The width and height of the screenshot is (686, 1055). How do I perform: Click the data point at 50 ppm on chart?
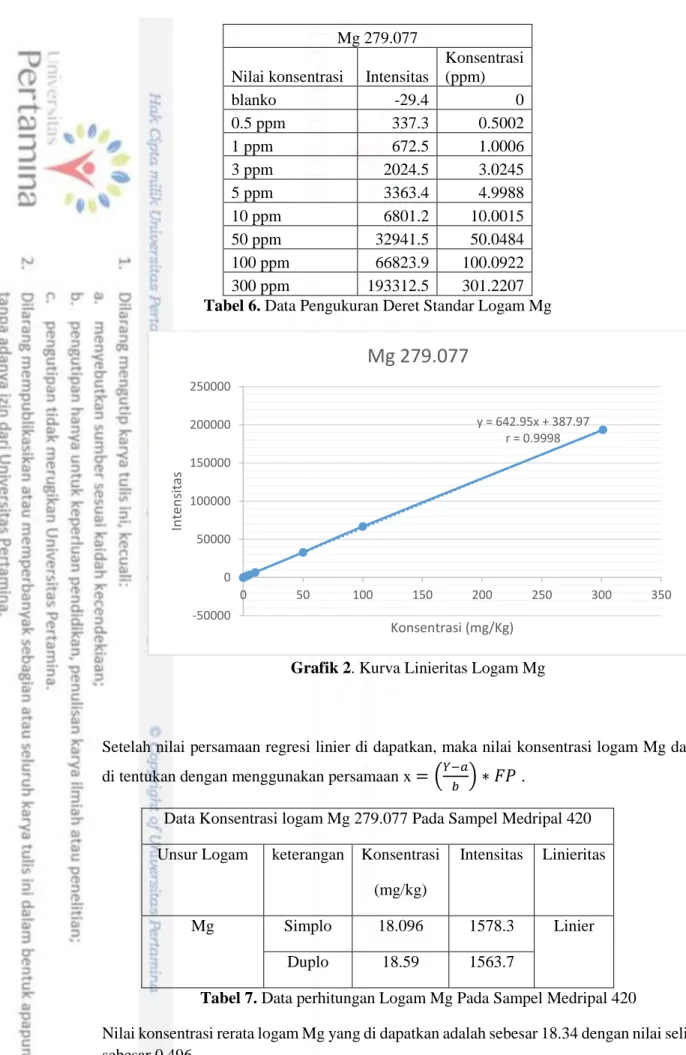pos(303,552)
